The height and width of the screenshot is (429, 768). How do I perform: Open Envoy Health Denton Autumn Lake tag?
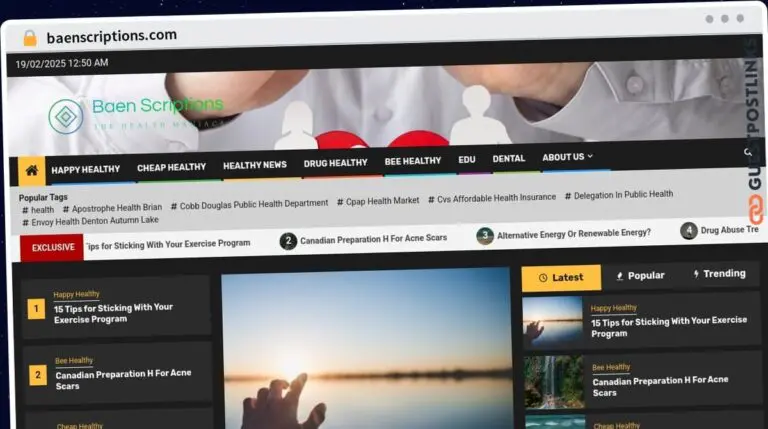pos(90,221)
